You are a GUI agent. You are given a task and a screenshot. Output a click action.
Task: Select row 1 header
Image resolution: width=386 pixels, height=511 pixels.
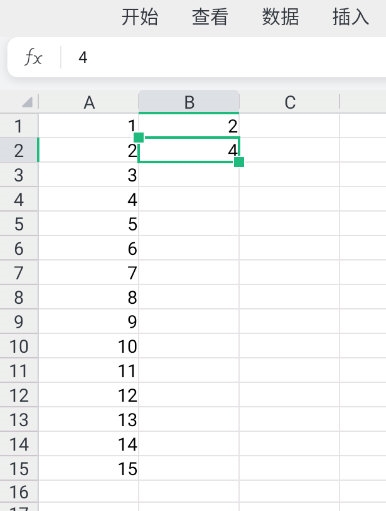pos(19,126)
